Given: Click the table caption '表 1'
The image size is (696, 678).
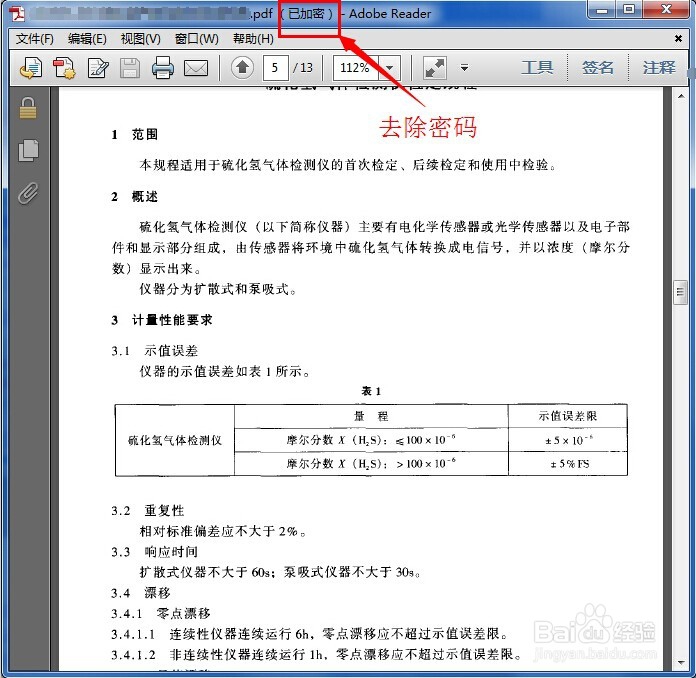Looking at the screenshot, I should pyautogui.click(x=371, y=391).
